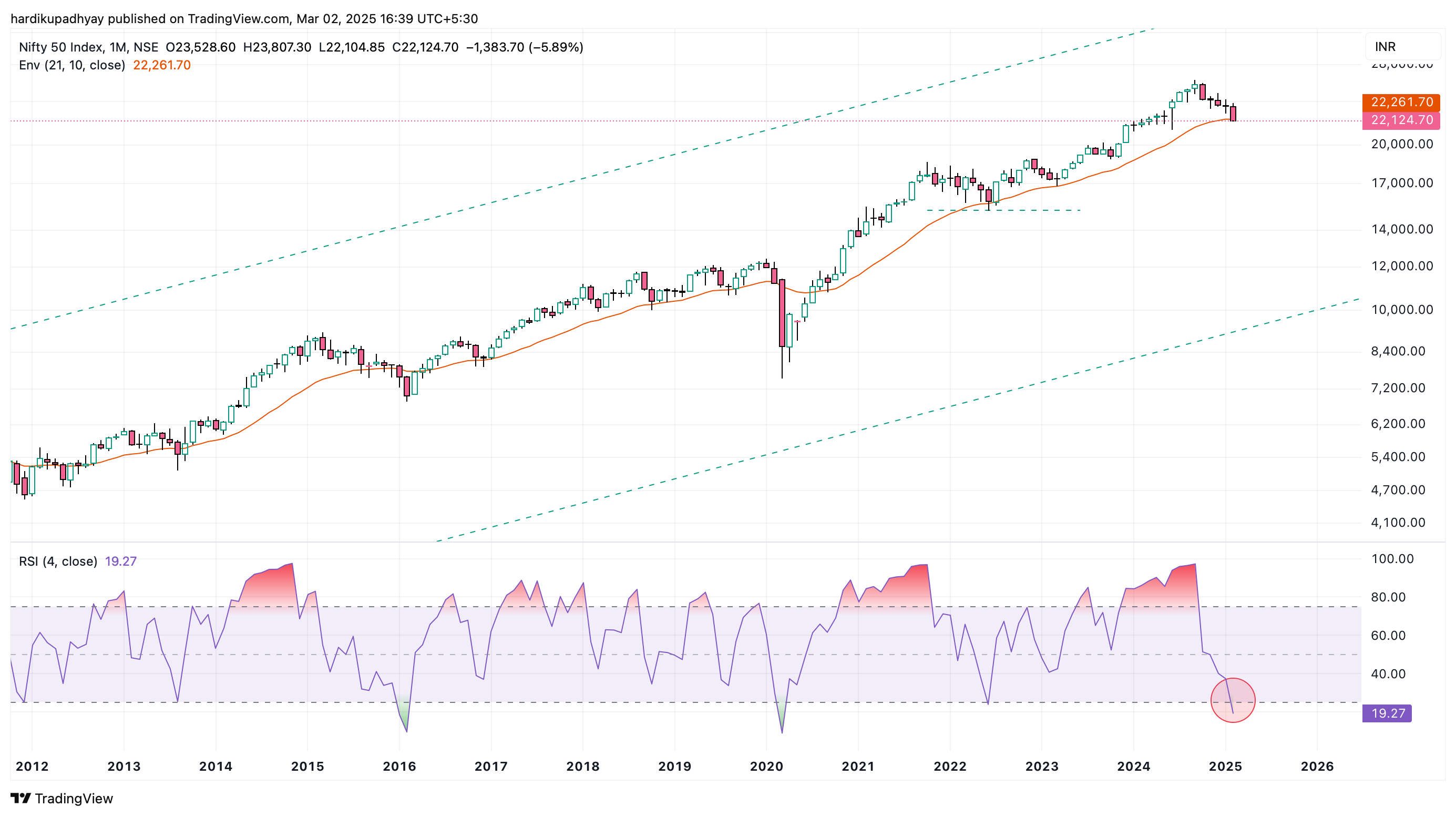1456x817 pixels.
Task: Click Nifty 50 Index symbol title
Action: point(60,47)
